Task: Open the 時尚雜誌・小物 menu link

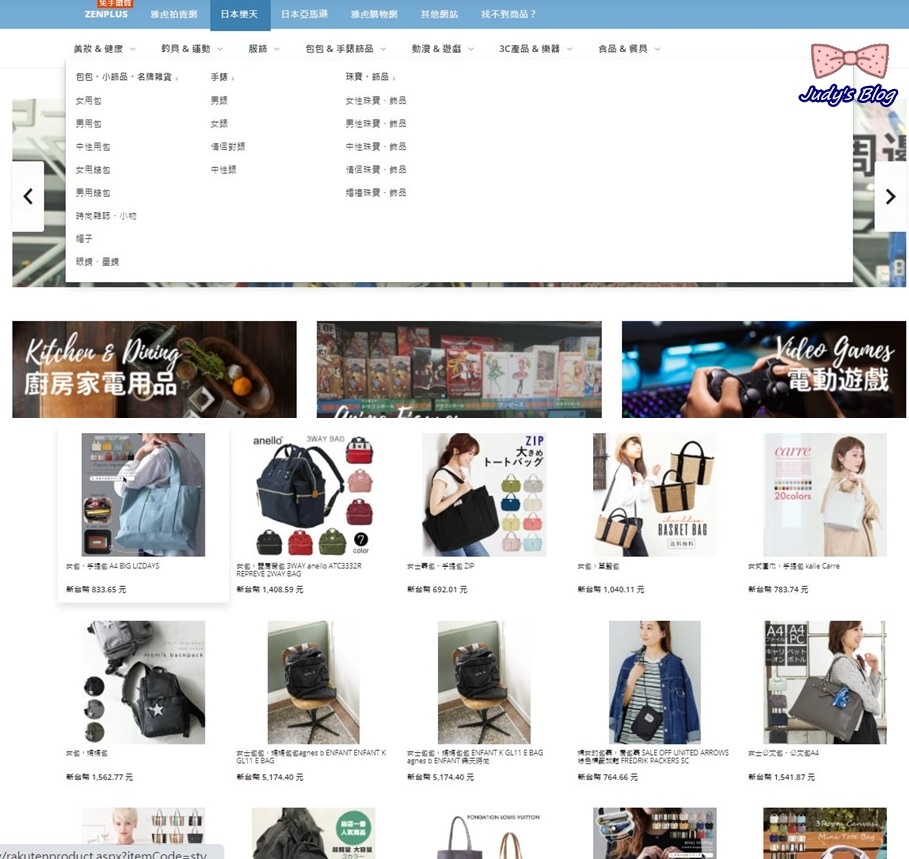Action: [106, 216]
